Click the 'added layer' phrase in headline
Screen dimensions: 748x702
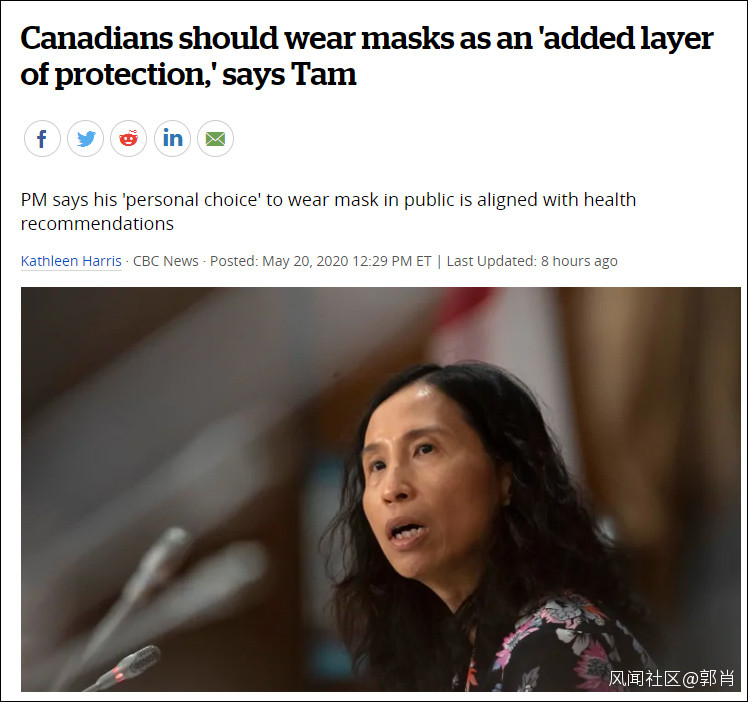(x=626, y=38)
